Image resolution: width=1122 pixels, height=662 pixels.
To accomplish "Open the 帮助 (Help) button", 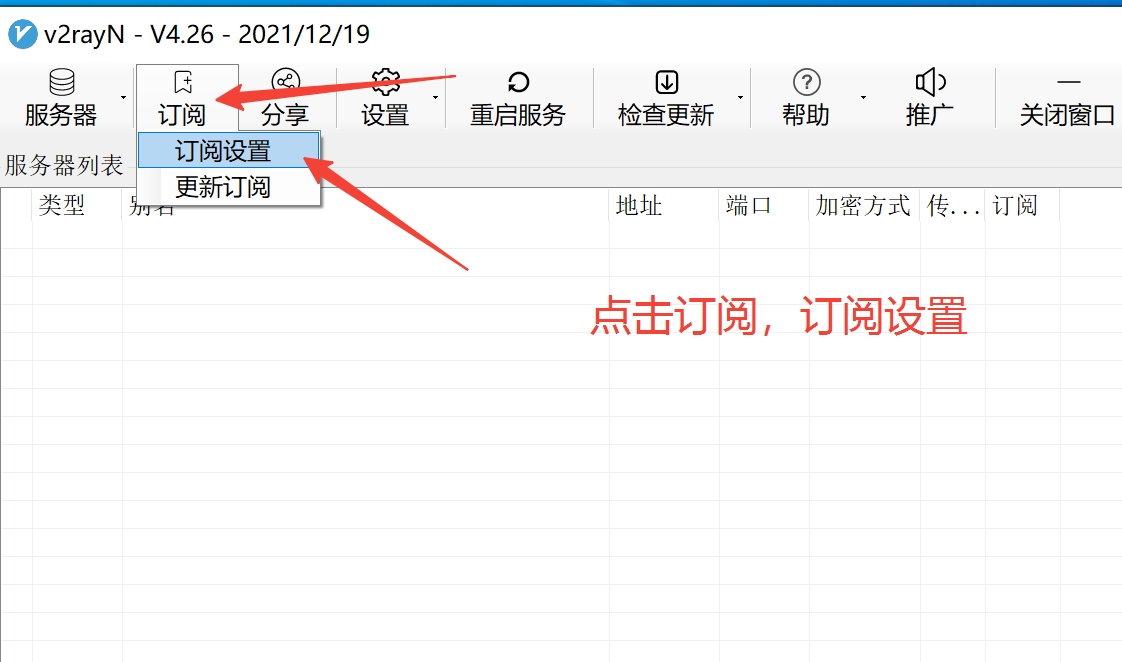I will 806,97.
